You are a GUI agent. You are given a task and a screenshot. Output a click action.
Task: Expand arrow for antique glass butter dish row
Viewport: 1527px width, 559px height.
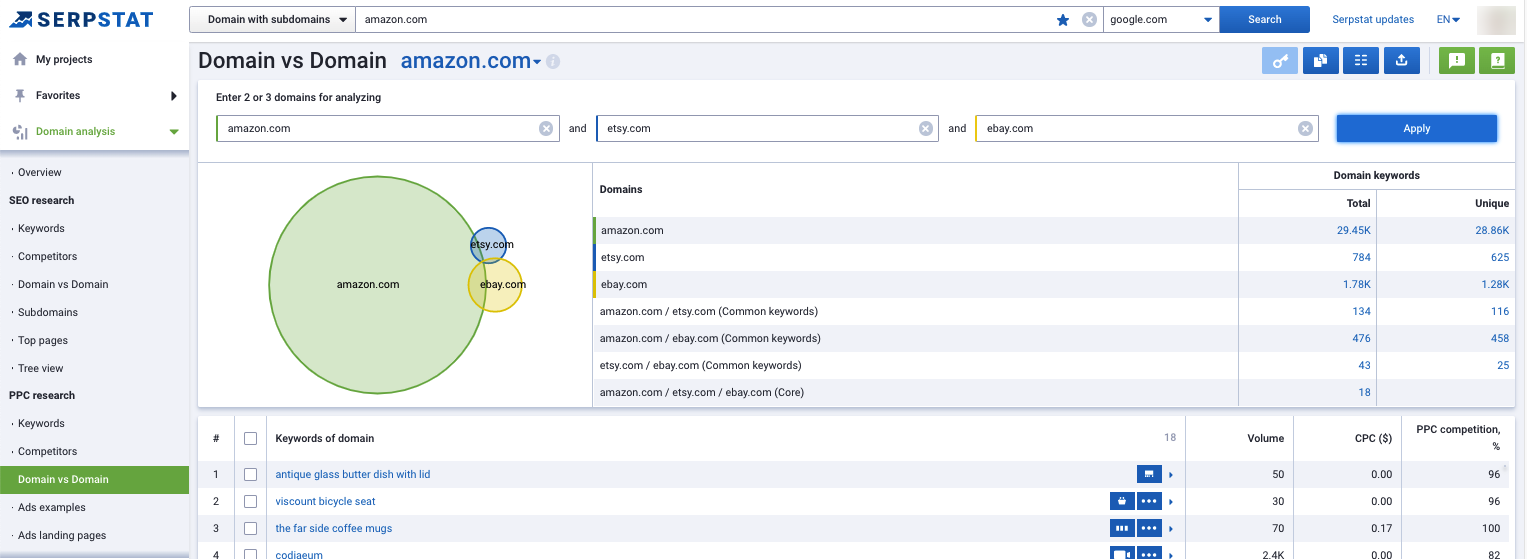[x=1171, y=475]
